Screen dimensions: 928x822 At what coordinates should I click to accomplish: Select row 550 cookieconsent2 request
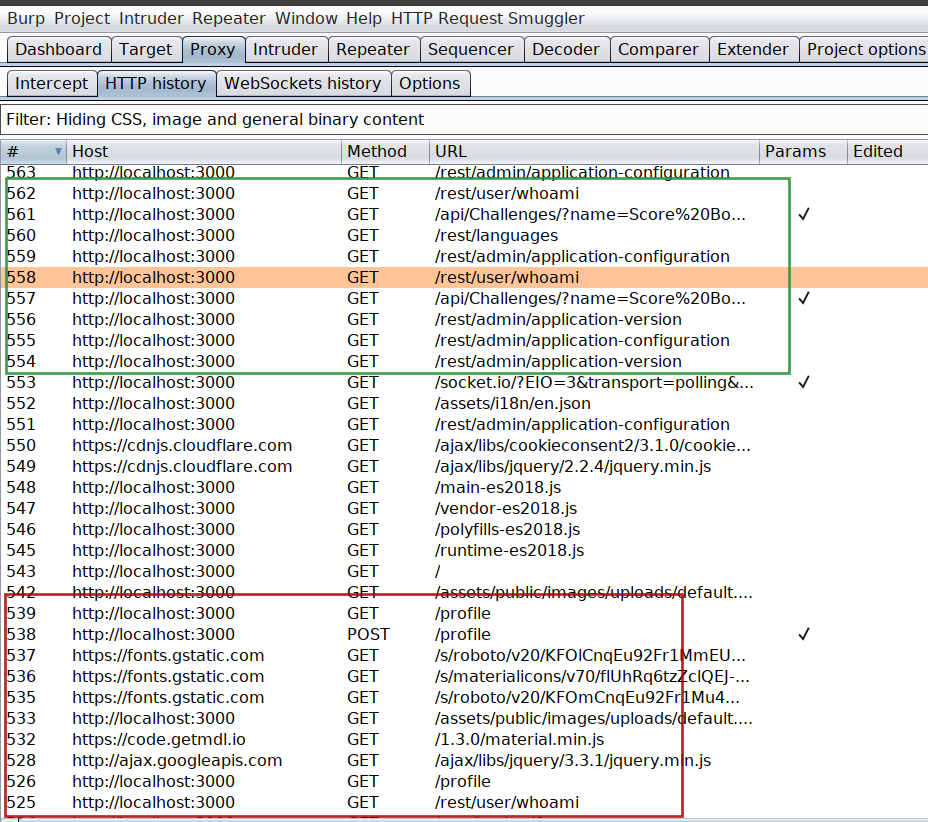(464, 446)
